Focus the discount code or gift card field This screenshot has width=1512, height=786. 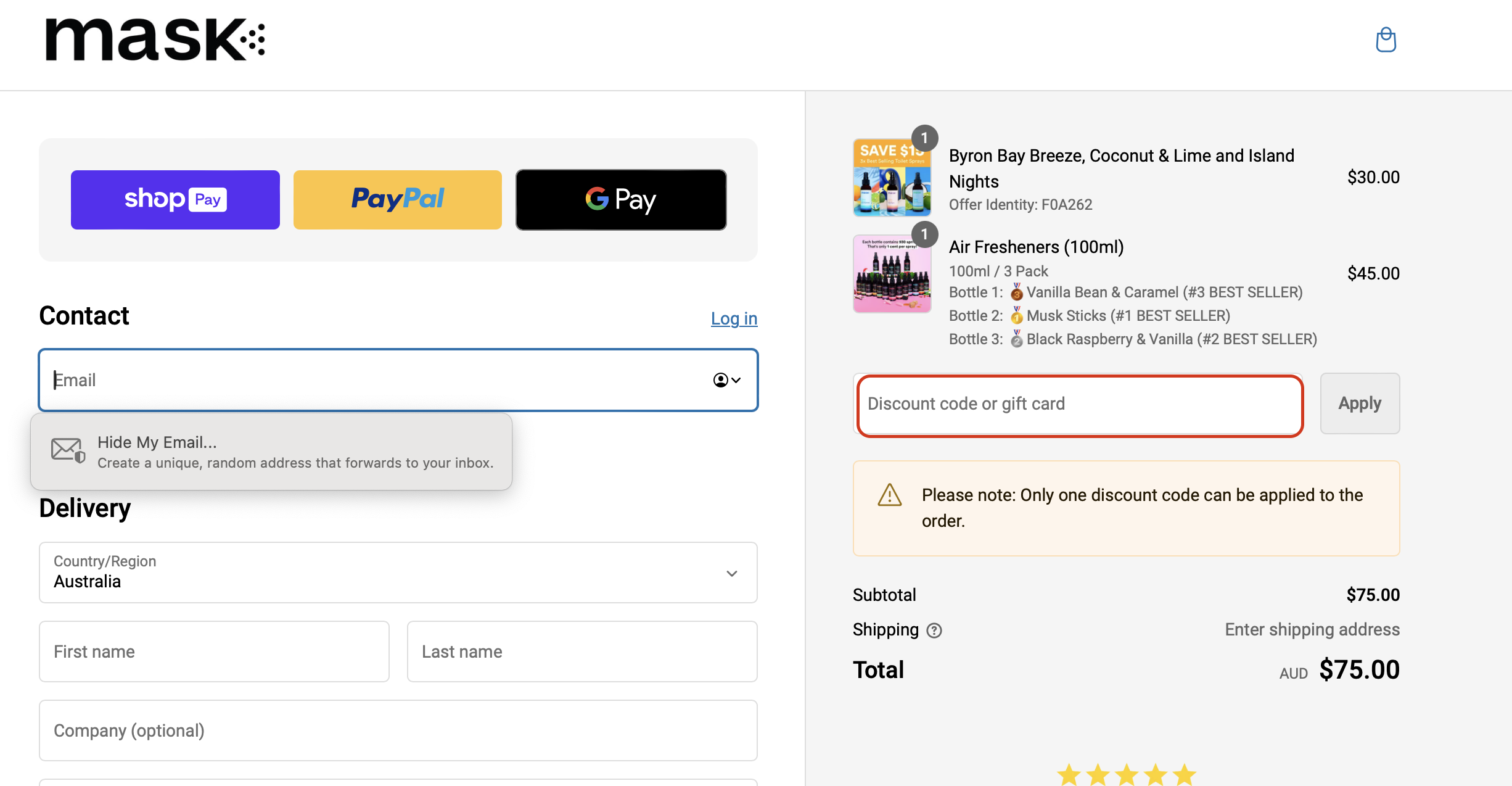pyautogui.click(x=1079, y=405)
